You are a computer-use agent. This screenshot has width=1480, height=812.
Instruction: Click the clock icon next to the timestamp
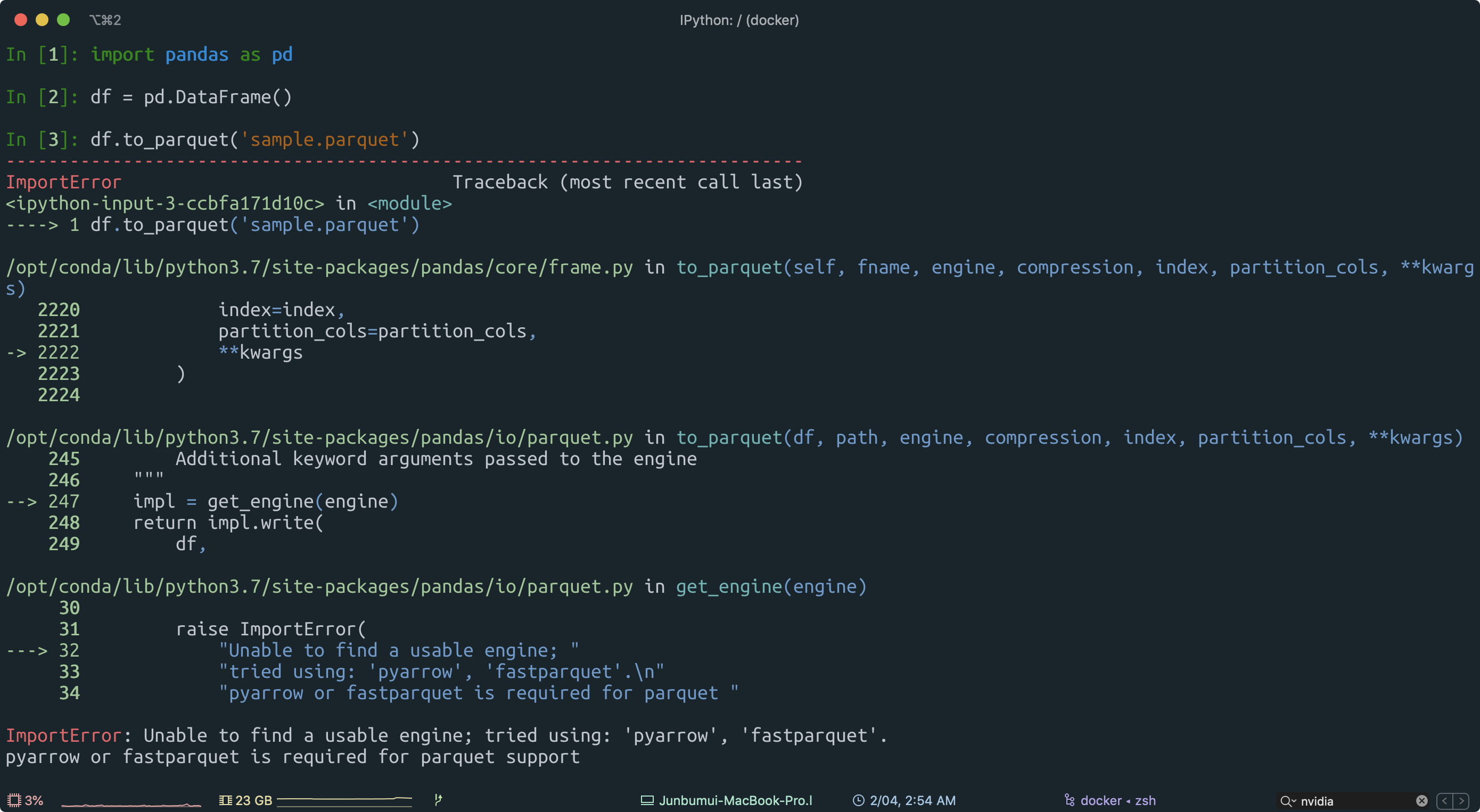[858, 800]
